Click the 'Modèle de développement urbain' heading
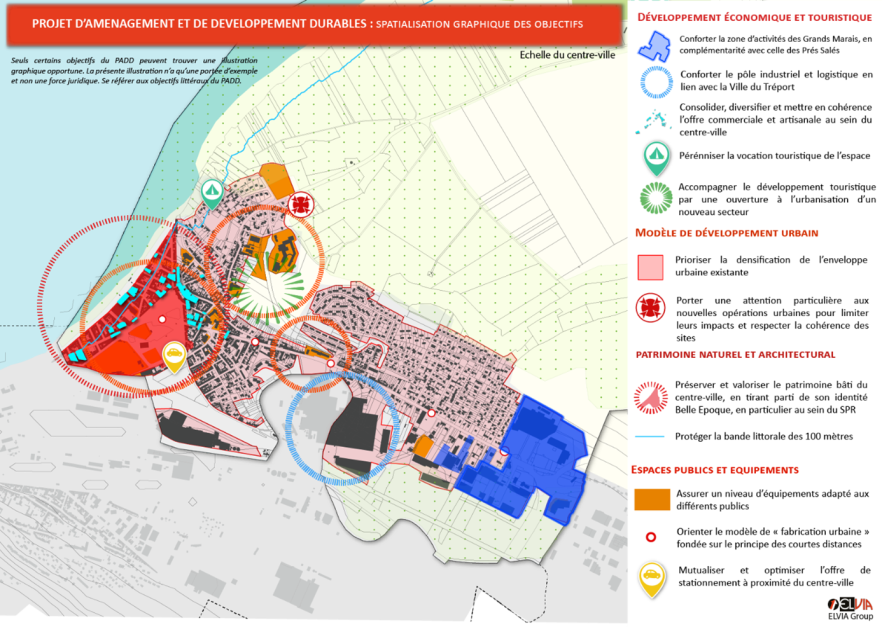This screenshot has height=627, width=882. (x=727, y=233)
